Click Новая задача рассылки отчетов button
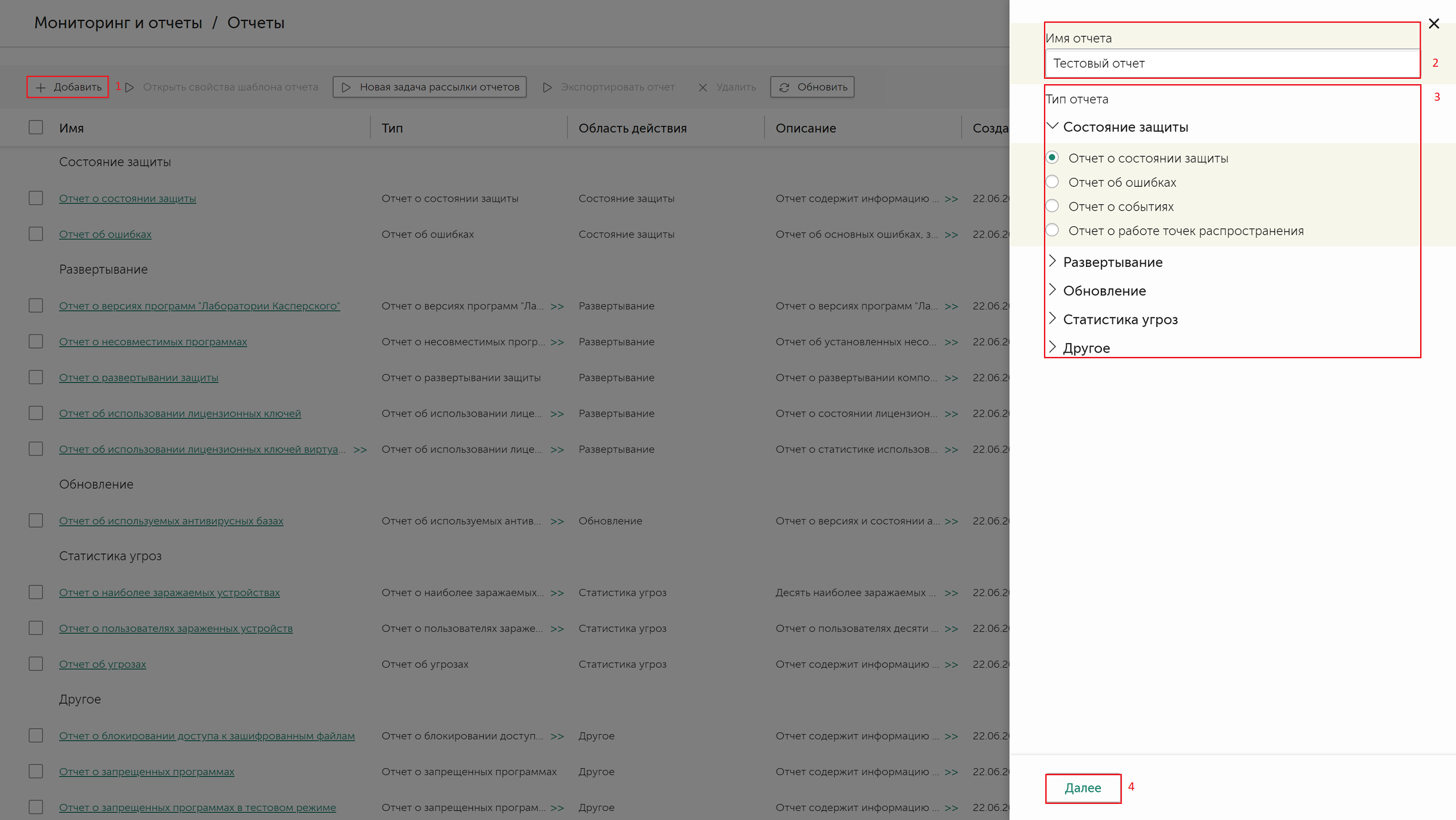1456x820 pixels. [429, 87]
